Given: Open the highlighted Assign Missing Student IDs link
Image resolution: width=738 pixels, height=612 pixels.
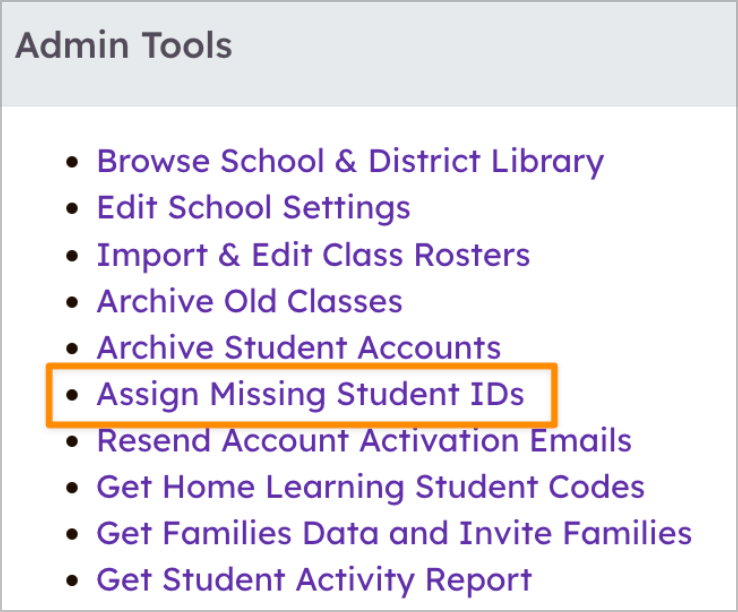Looking at the screenshot, I should (x=310, y=394).
